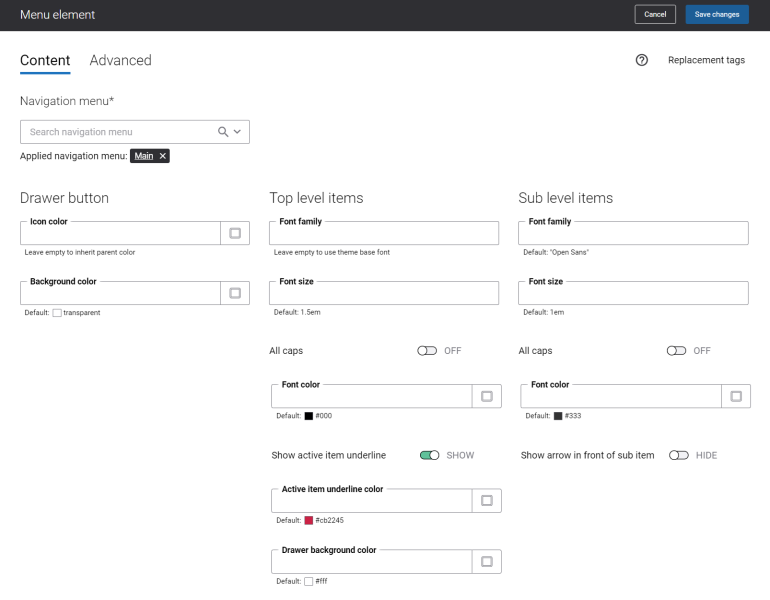
Task: Click the '#333' default color text
Action: click(573, 415)
